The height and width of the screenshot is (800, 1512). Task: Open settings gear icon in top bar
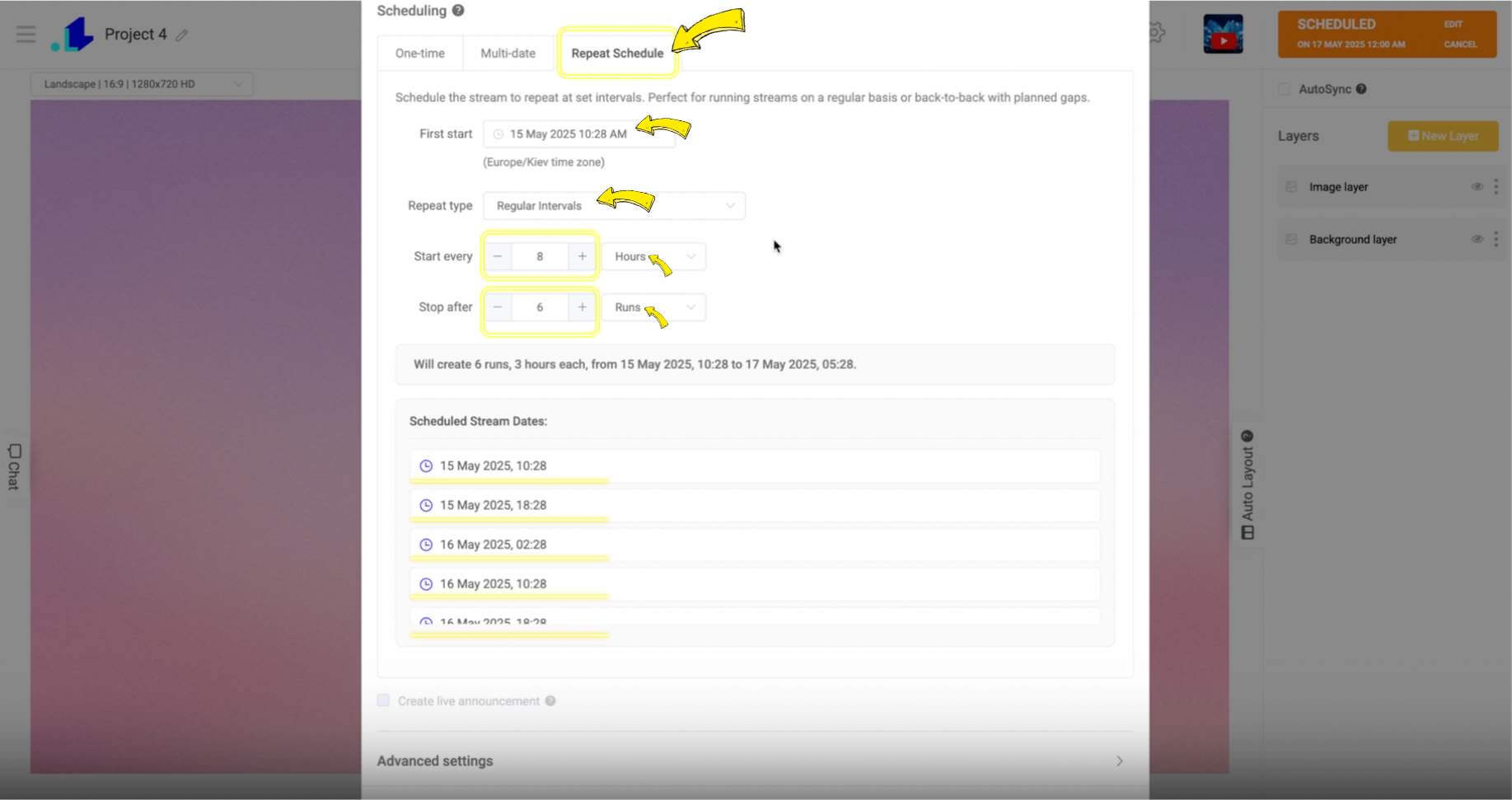pyautogui.click(x=1156, y=33)
